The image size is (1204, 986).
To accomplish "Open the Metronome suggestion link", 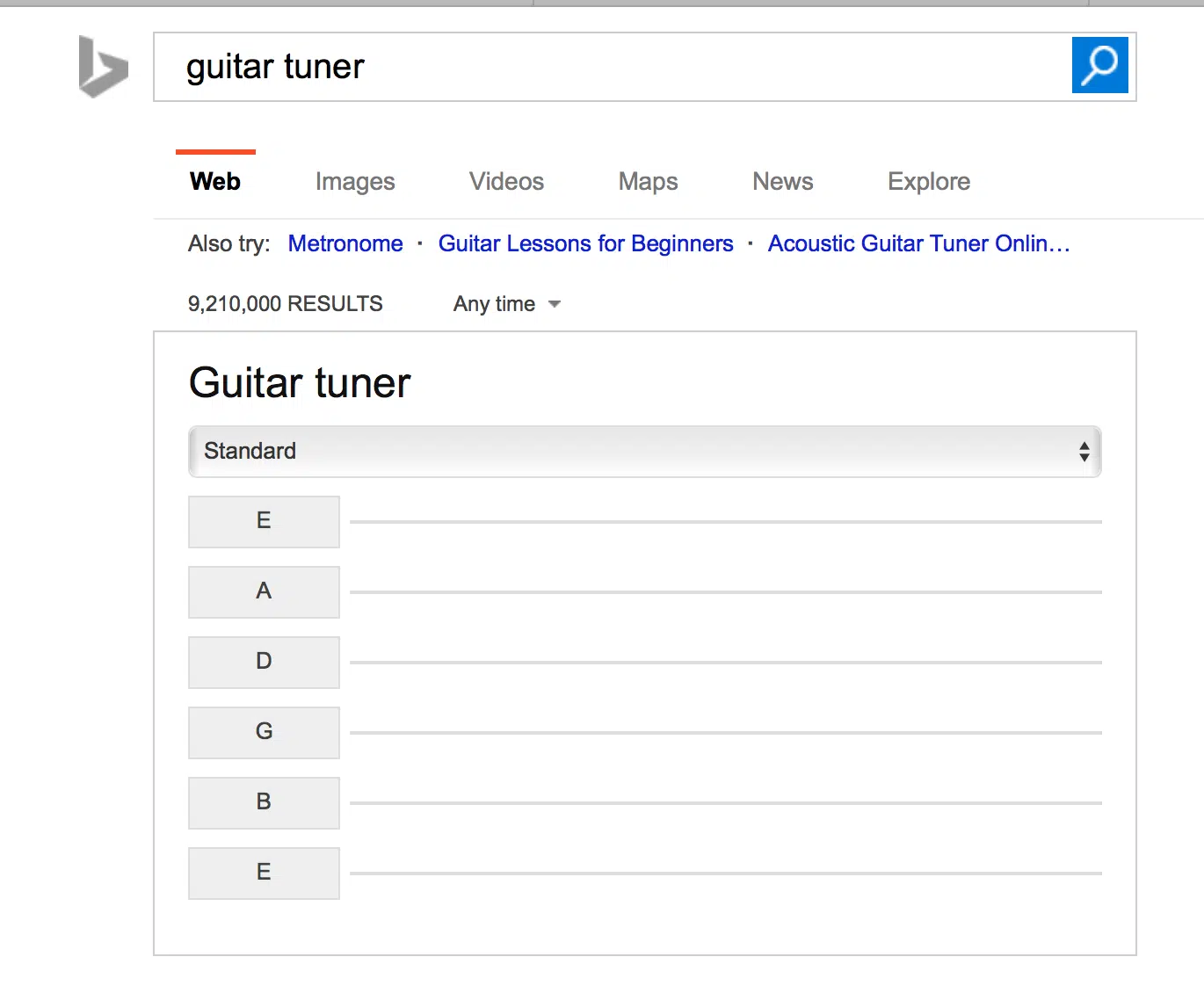I will pos(345,243).
